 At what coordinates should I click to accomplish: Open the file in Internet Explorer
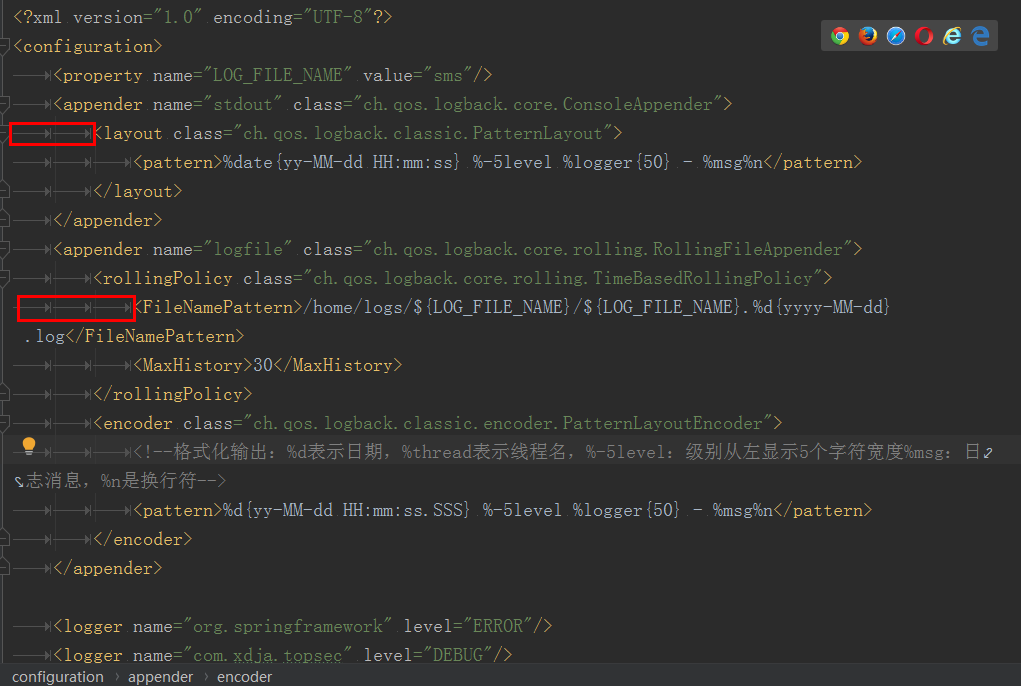coord(952,36)
